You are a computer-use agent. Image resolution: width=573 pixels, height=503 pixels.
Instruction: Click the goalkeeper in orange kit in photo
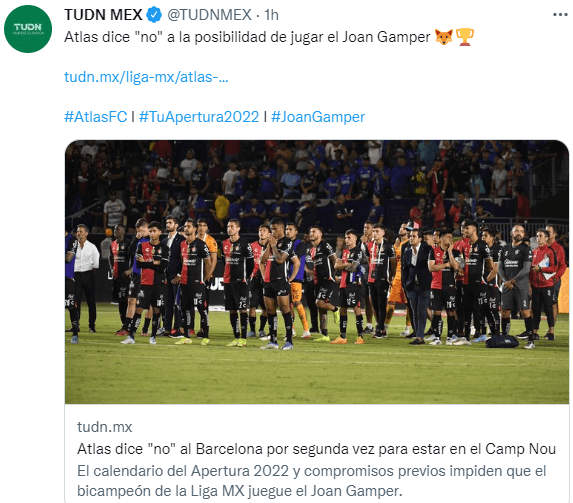coord(397,281)
